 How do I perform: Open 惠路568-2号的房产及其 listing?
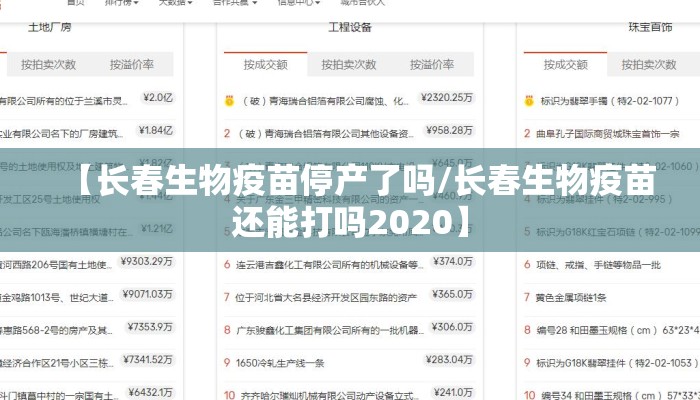pos(56,330)
